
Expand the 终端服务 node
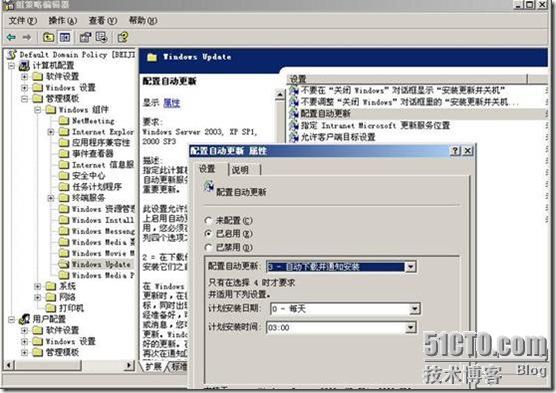51,198
